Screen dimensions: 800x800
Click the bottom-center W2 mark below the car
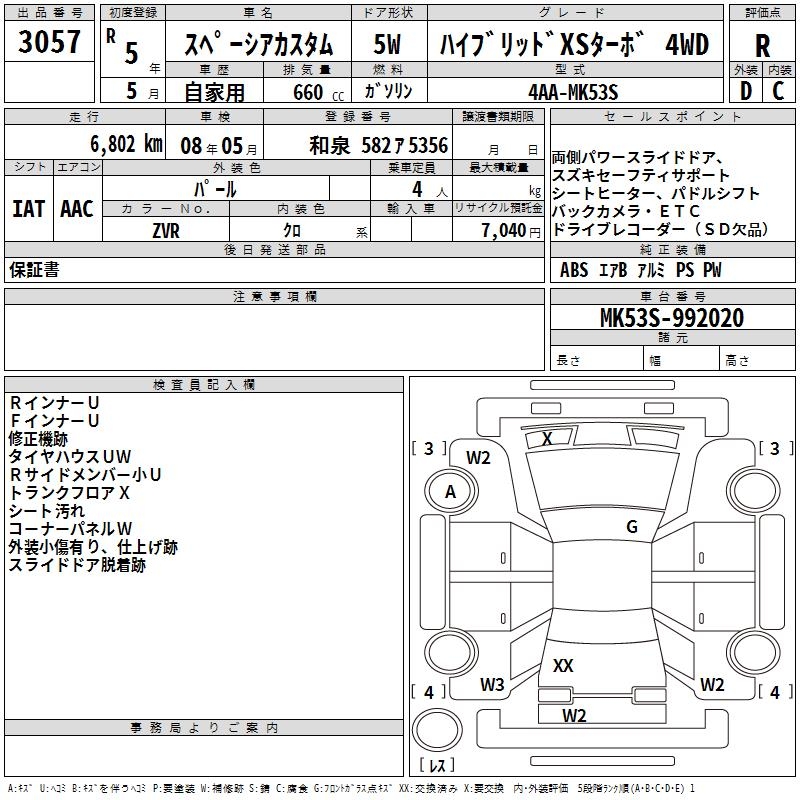point(574,715)
